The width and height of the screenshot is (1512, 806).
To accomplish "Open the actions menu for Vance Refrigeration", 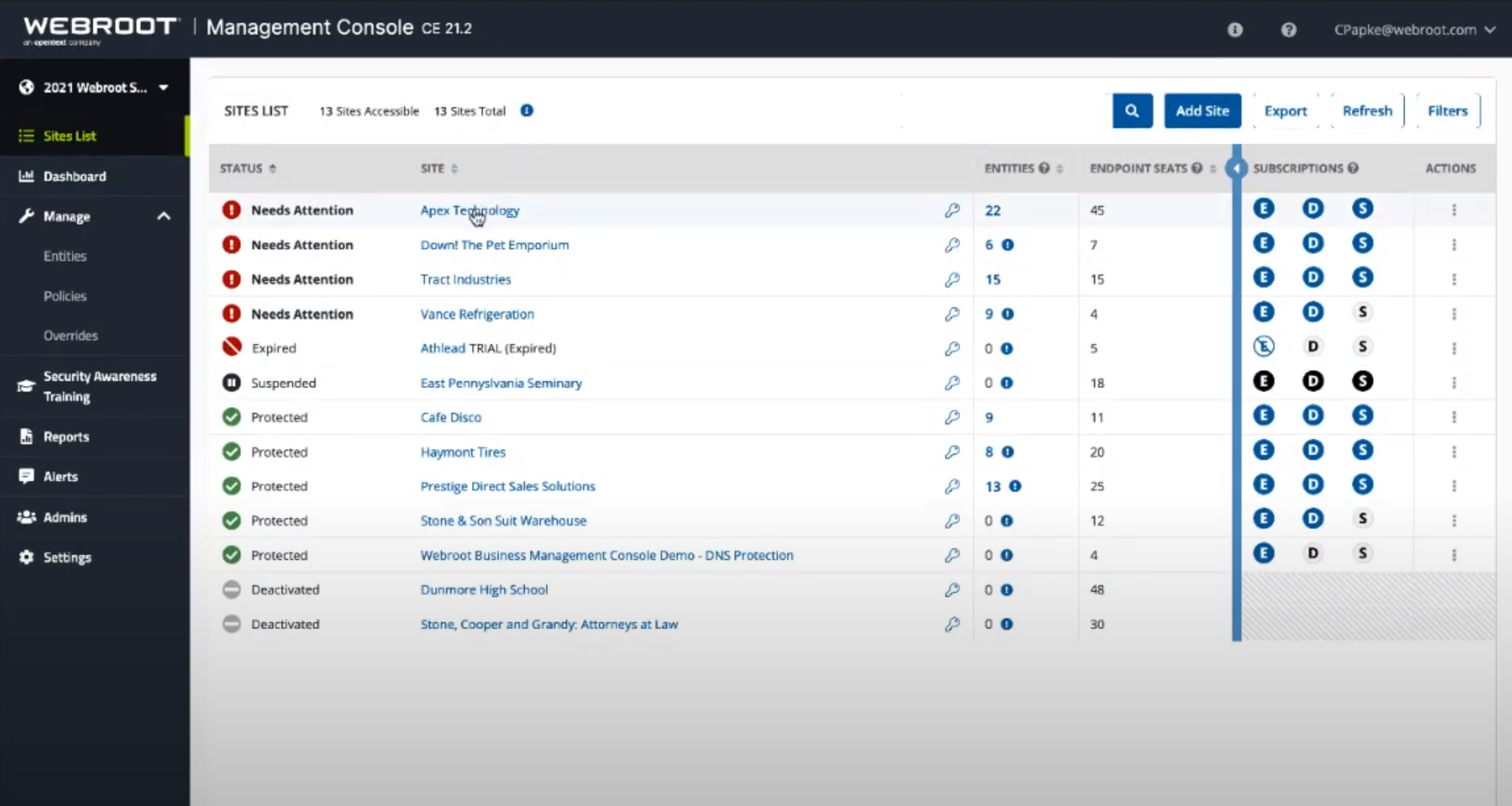I will 1454,314.
